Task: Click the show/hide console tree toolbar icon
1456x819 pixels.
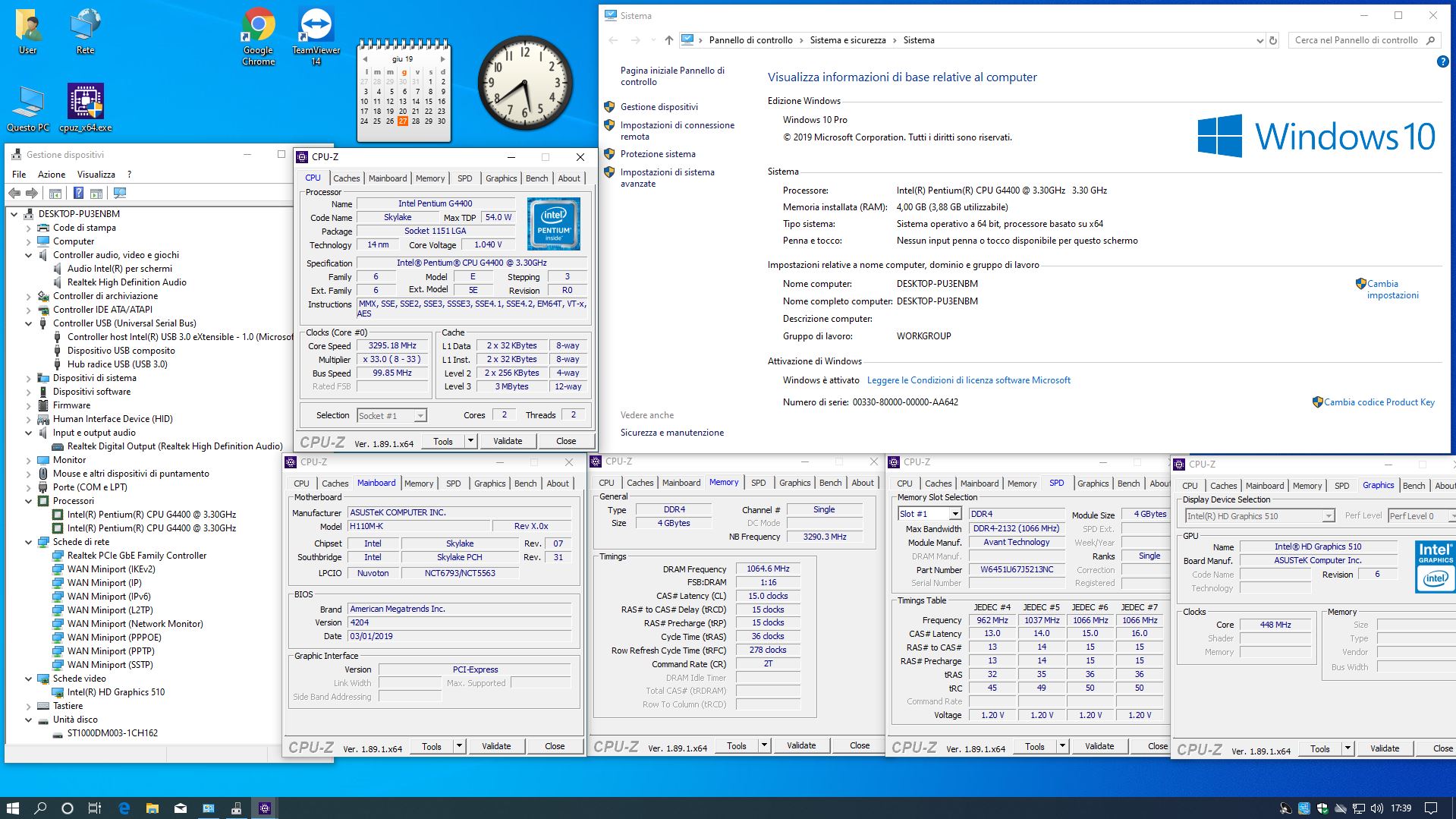Action: 55,194
